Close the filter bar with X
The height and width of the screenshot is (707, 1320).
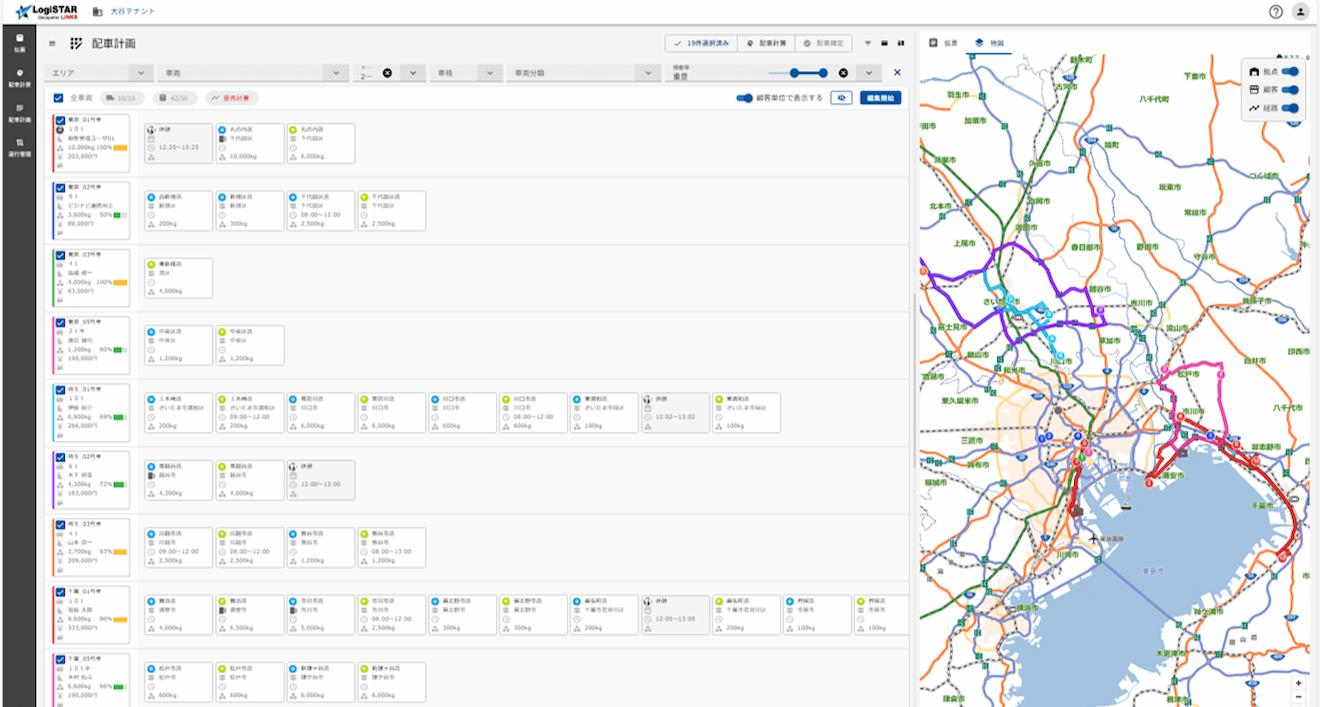click(897, 73)
